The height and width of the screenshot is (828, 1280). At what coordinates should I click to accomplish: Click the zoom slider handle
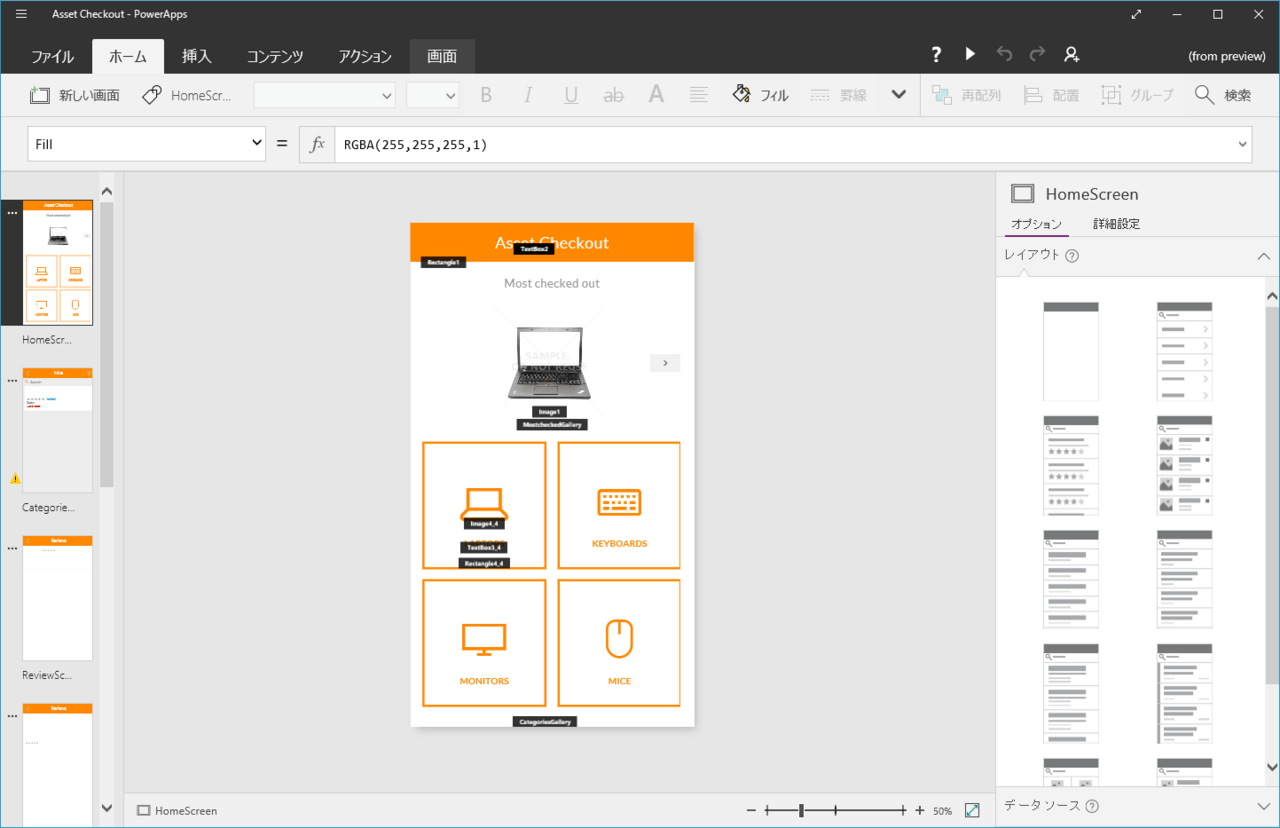(x=801, y=811)
